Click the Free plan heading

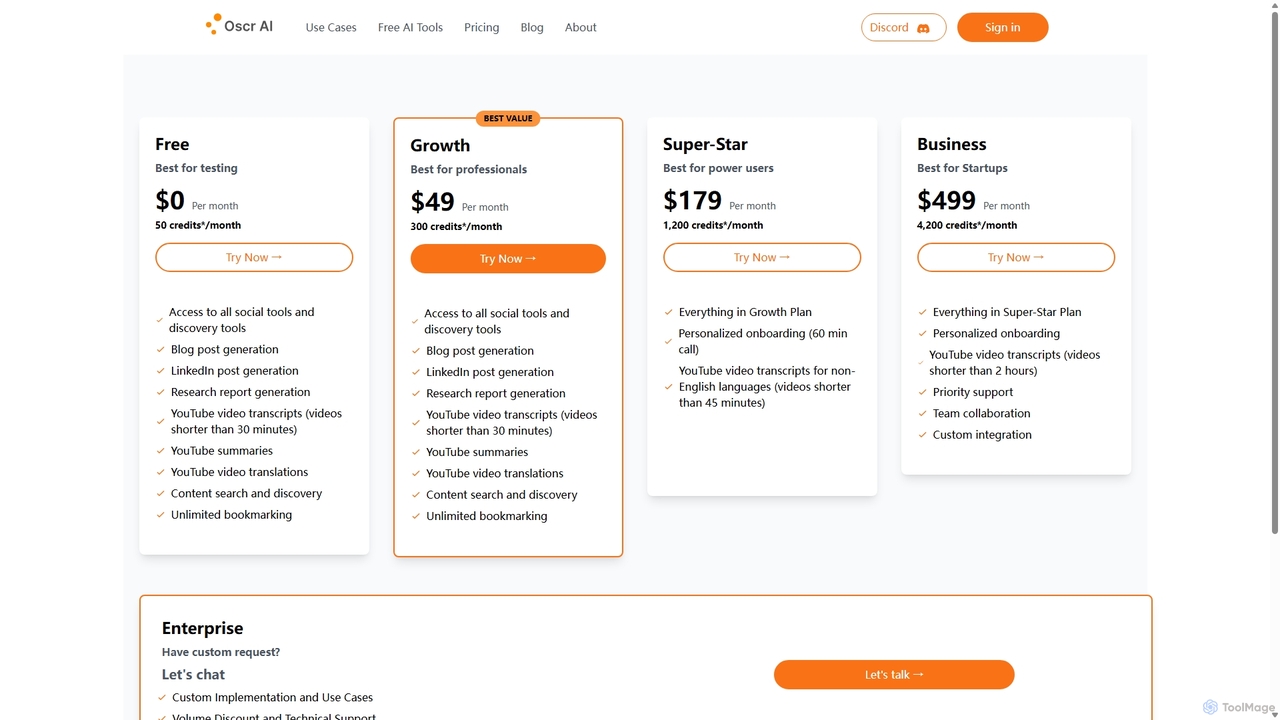(x=172, y=144)
